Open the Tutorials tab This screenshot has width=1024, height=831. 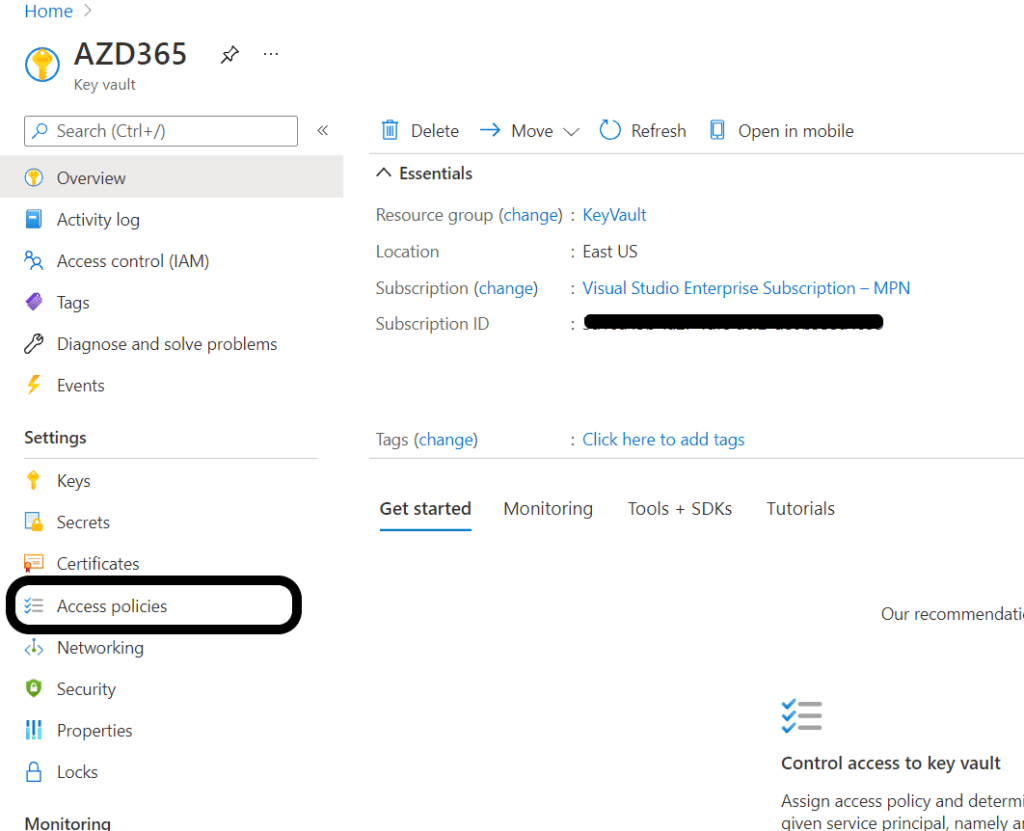[800, 509]
